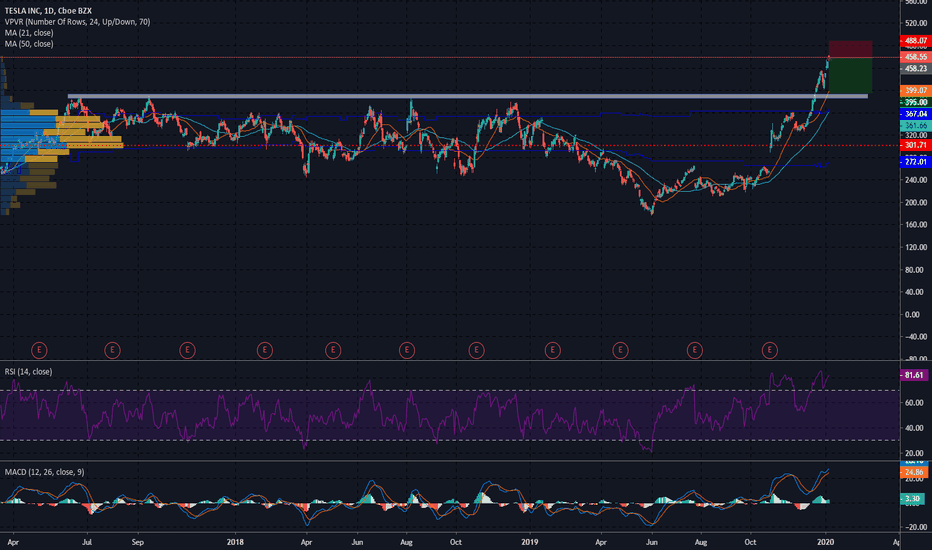This screenshot has width=932, height=550.
Task: Click the 2020 label on time axis
Action: pyautogui.click(x=826, y=542)
